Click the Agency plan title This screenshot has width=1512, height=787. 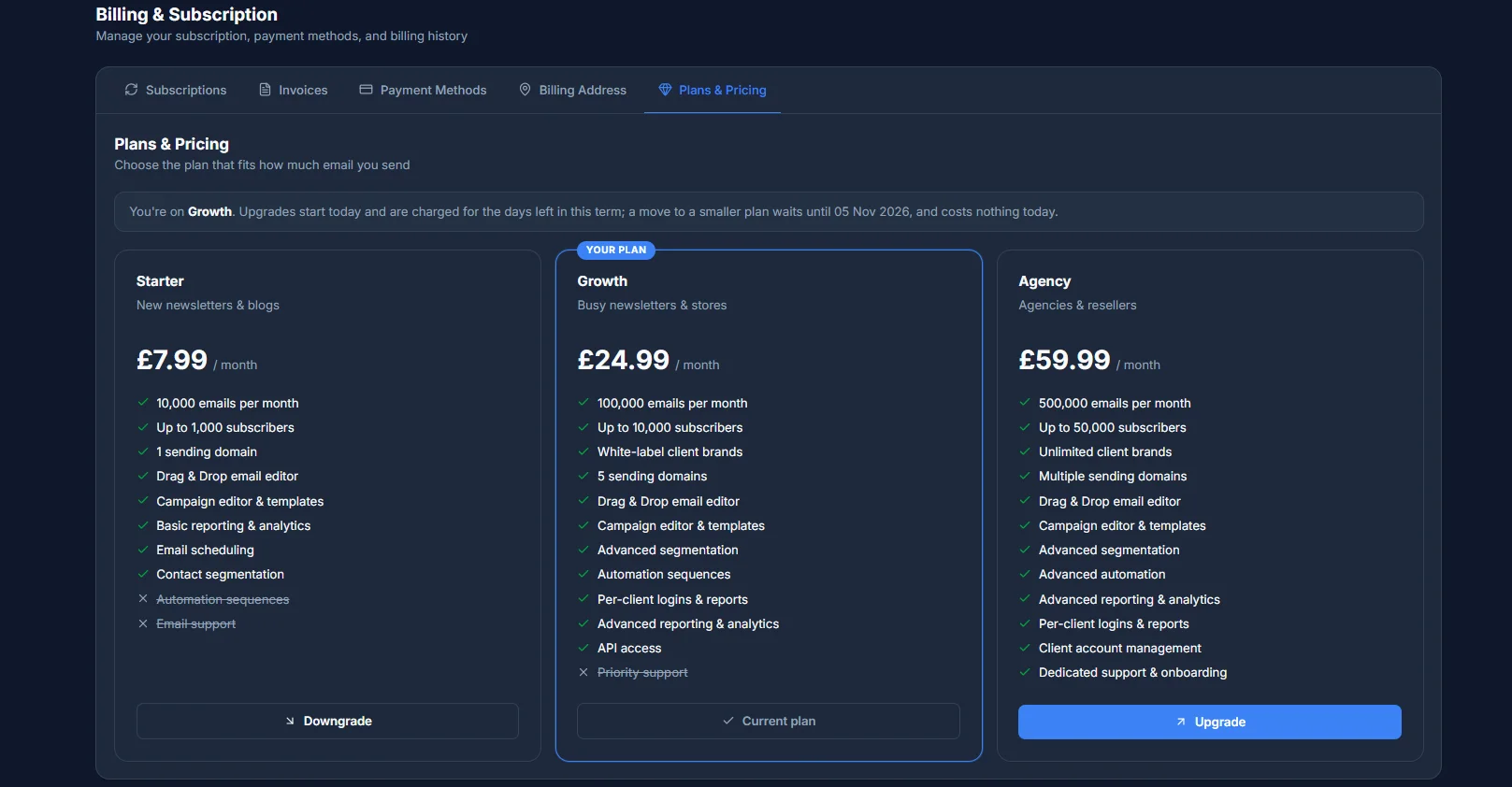(x=1044, y=281)
